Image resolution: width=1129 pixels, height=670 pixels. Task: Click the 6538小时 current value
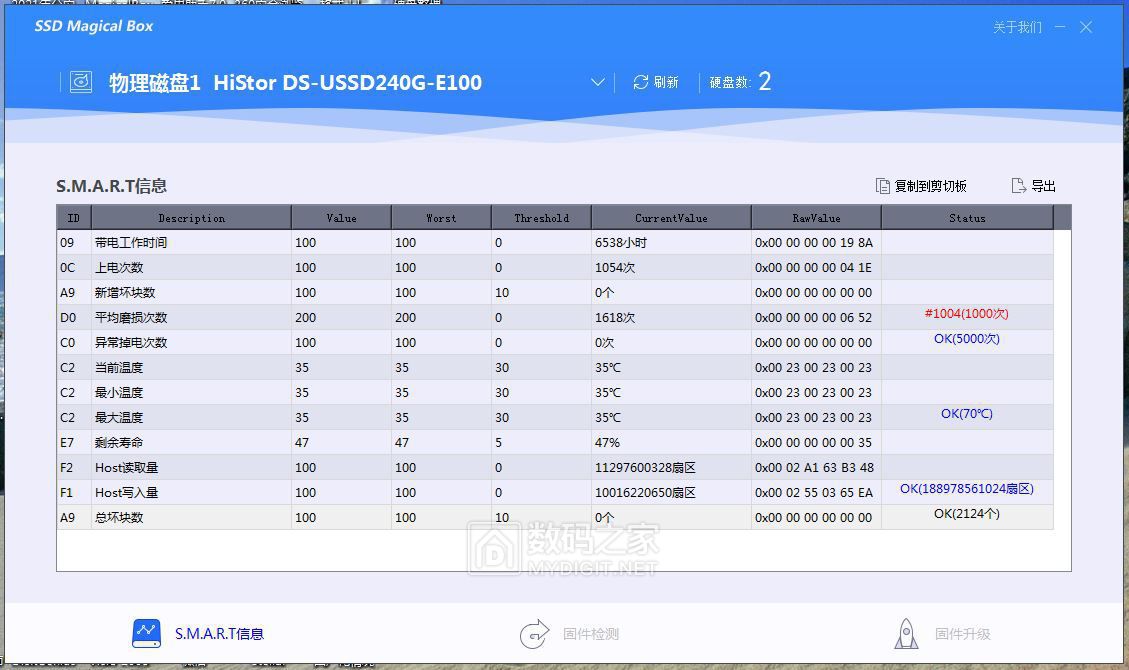pos(621,243)
